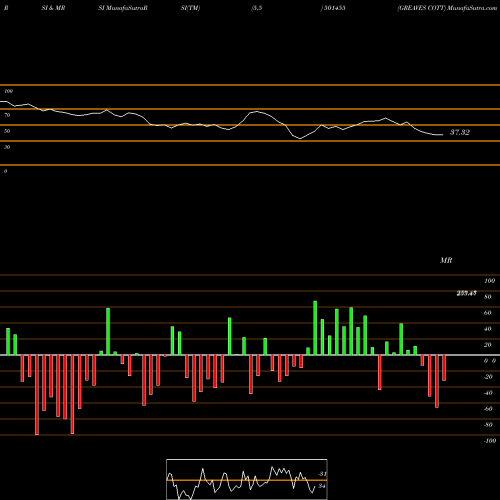Click the ') 501455' header text

333,8
